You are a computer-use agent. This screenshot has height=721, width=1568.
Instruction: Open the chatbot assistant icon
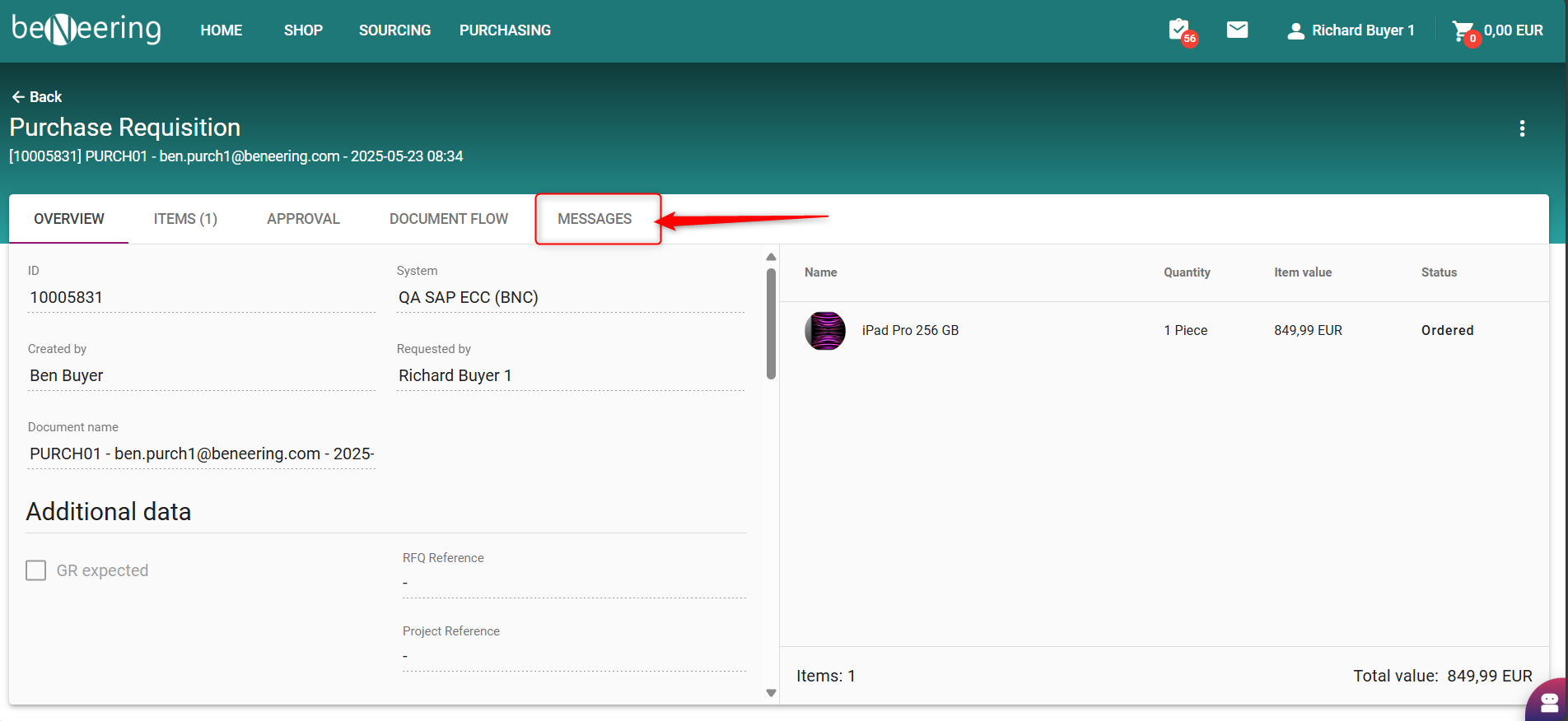(x=1548, y=701)
